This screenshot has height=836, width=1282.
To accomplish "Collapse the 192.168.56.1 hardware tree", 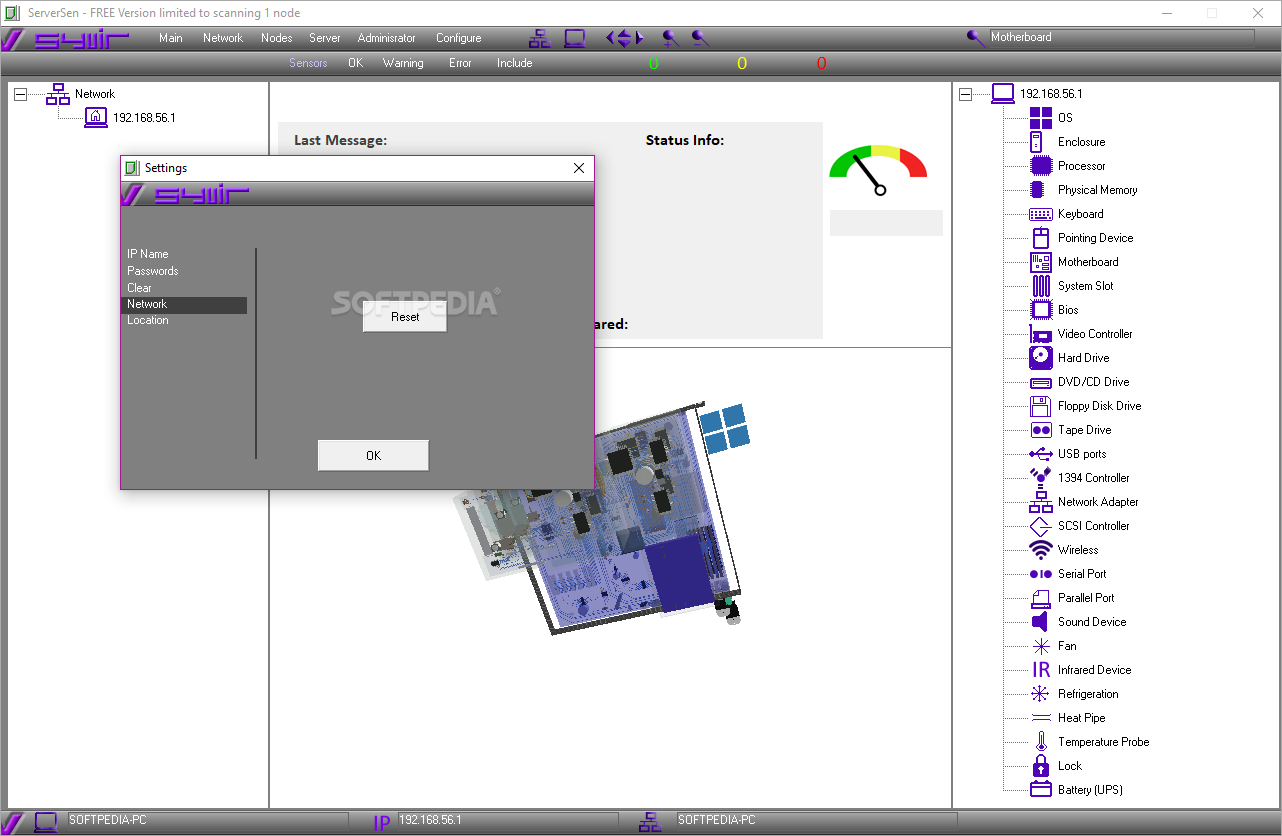I will [x=965, y=94].
